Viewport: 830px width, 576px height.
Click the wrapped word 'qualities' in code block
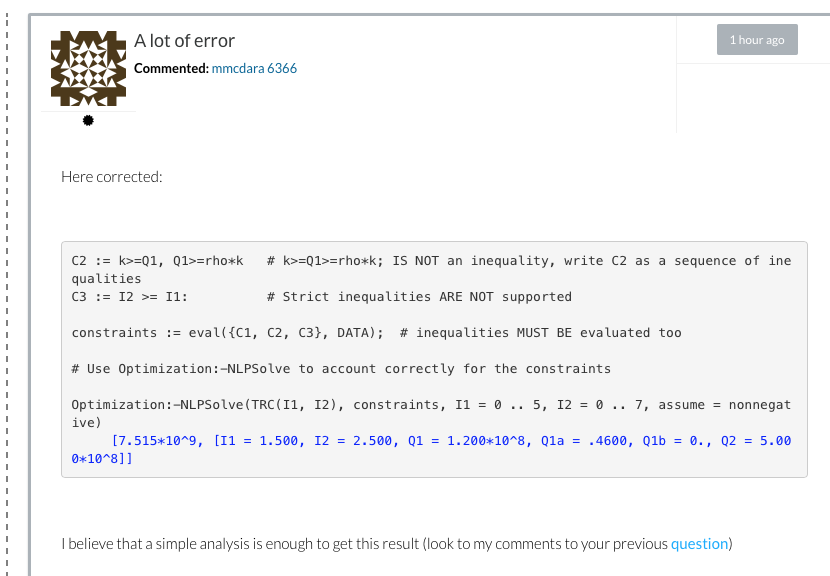[106, 279]
